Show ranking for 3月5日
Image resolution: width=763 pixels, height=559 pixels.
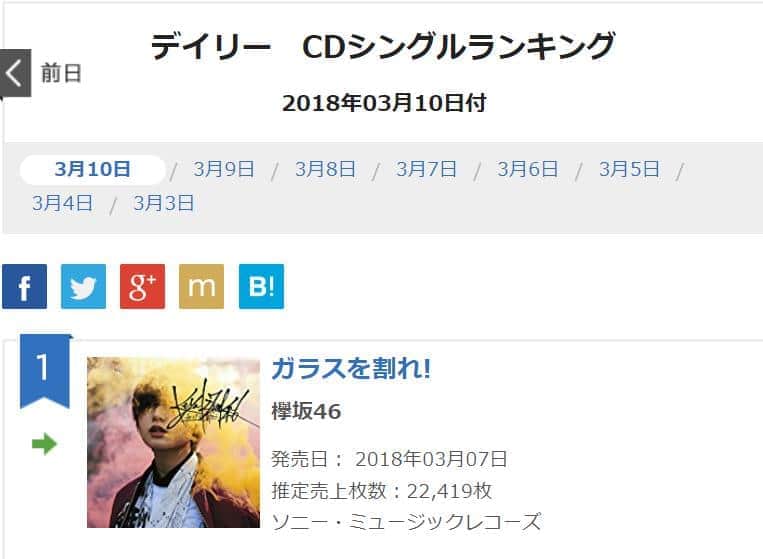coord(629,169)
